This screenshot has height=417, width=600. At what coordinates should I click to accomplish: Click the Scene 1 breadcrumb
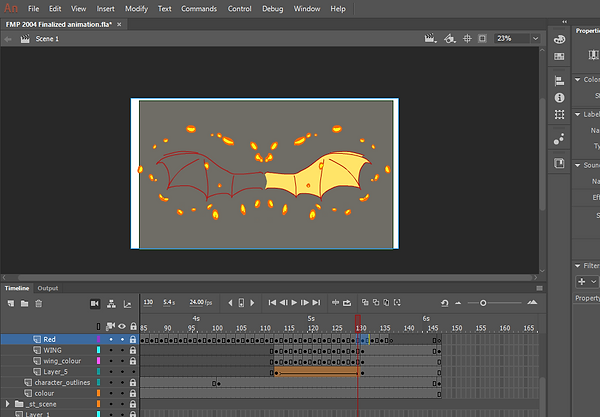pyautogui.click(x=47, y=39)
